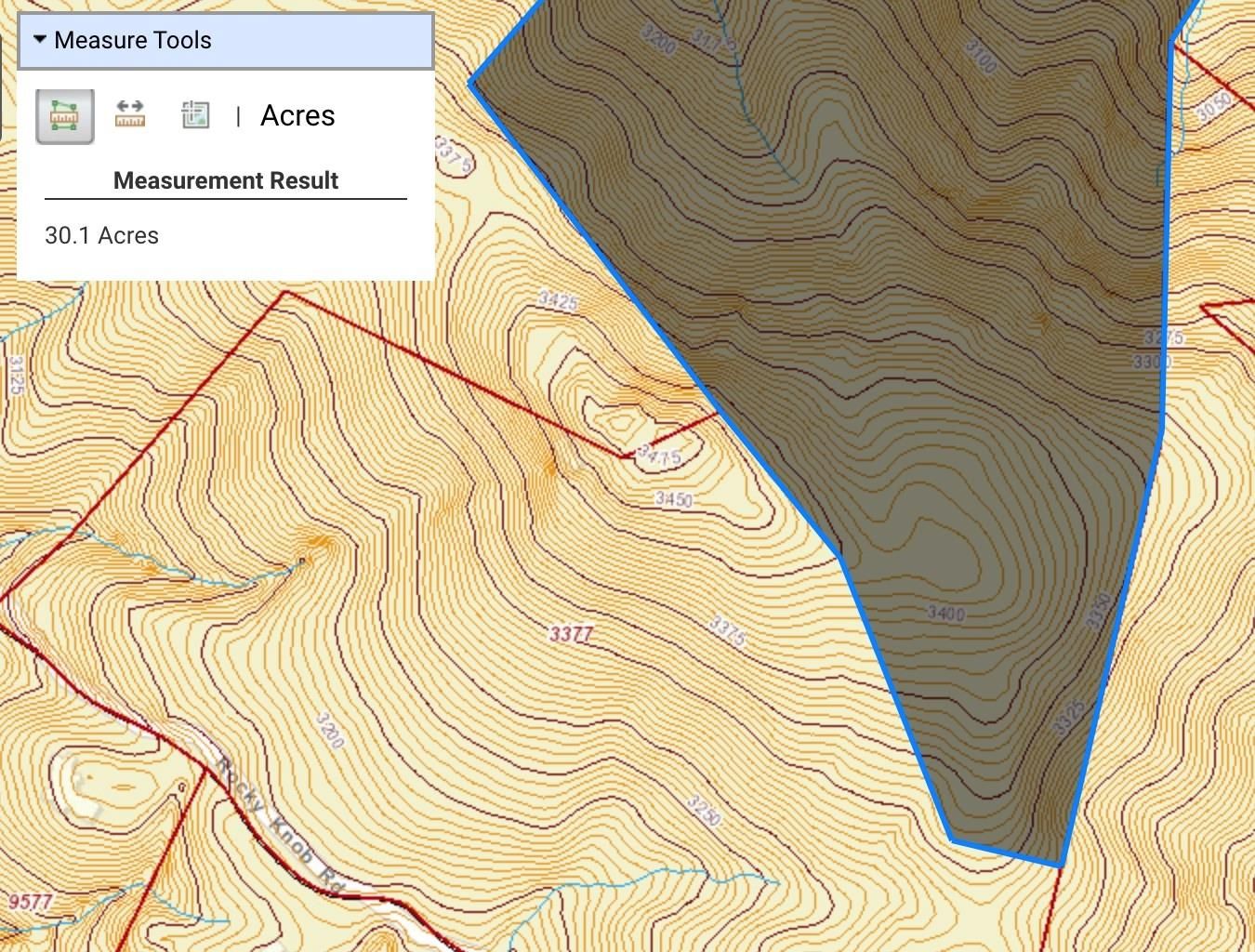Click the 3050 contour label

(1214, 108)
